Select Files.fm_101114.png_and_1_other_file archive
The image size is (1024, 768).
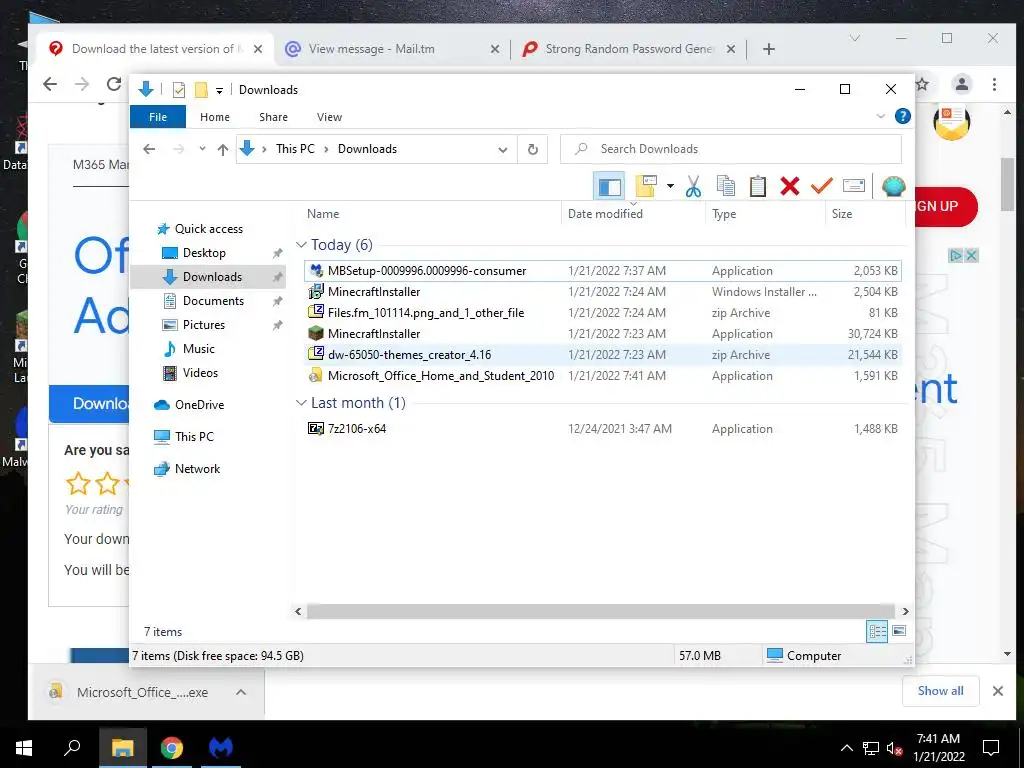603,313
